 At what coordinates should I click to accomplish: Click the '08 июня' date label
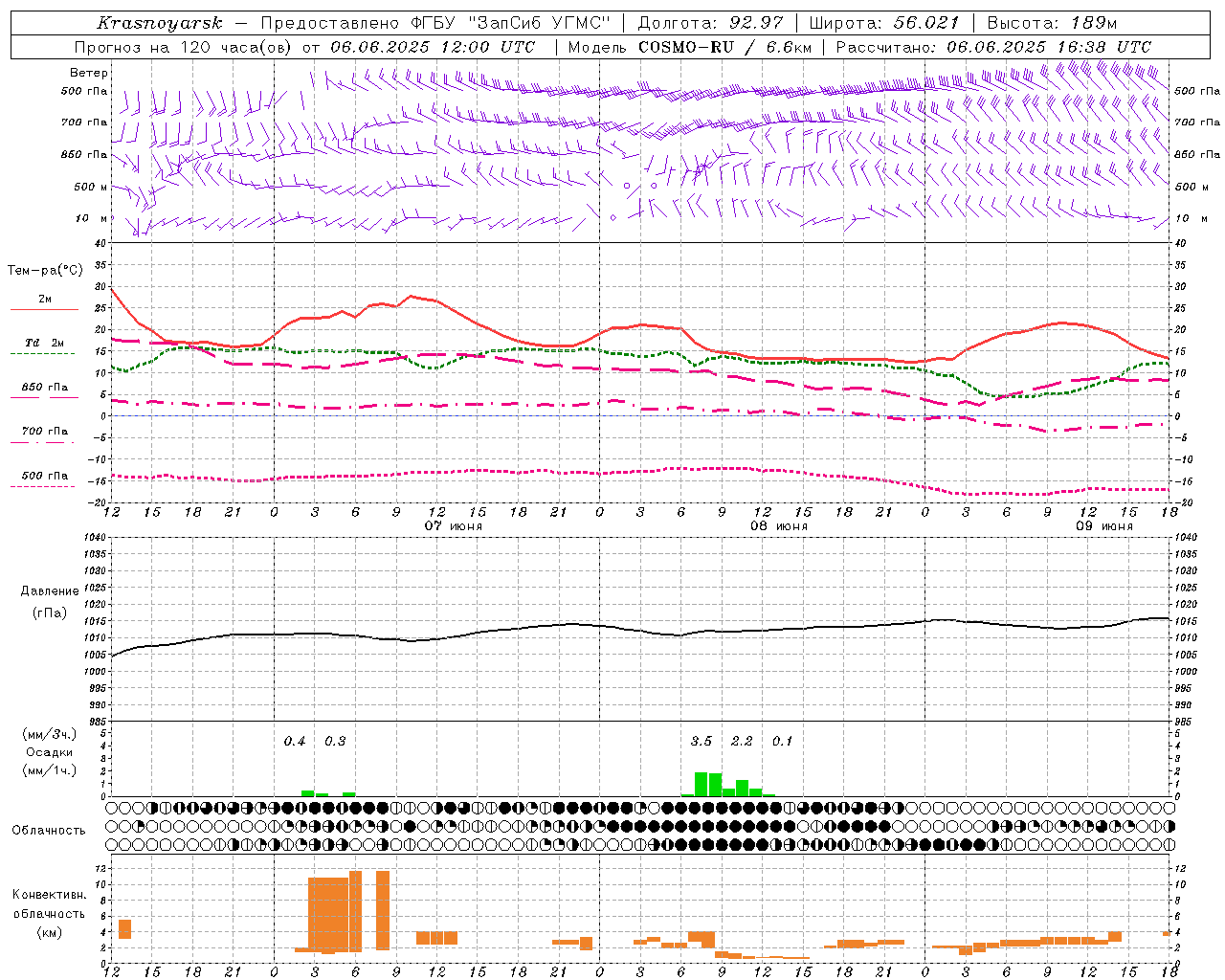click(779, 526)
